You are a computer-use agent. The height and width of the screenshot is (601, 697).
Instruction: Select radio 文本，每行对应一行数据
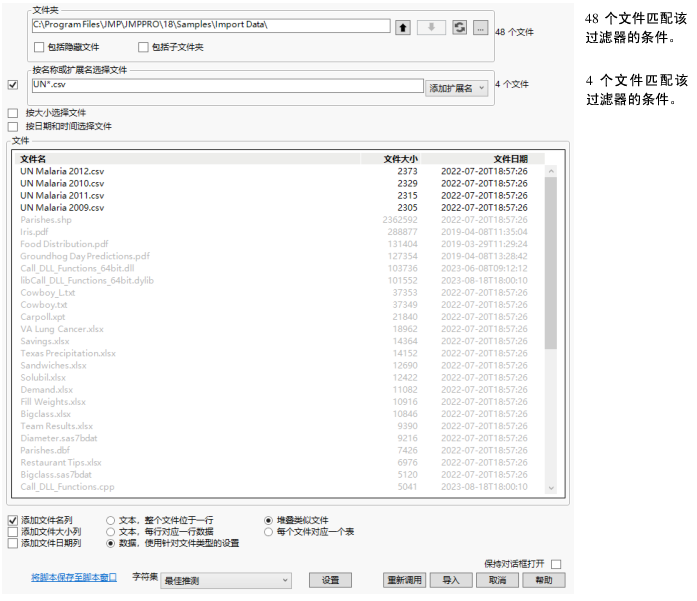pos(111,532)
